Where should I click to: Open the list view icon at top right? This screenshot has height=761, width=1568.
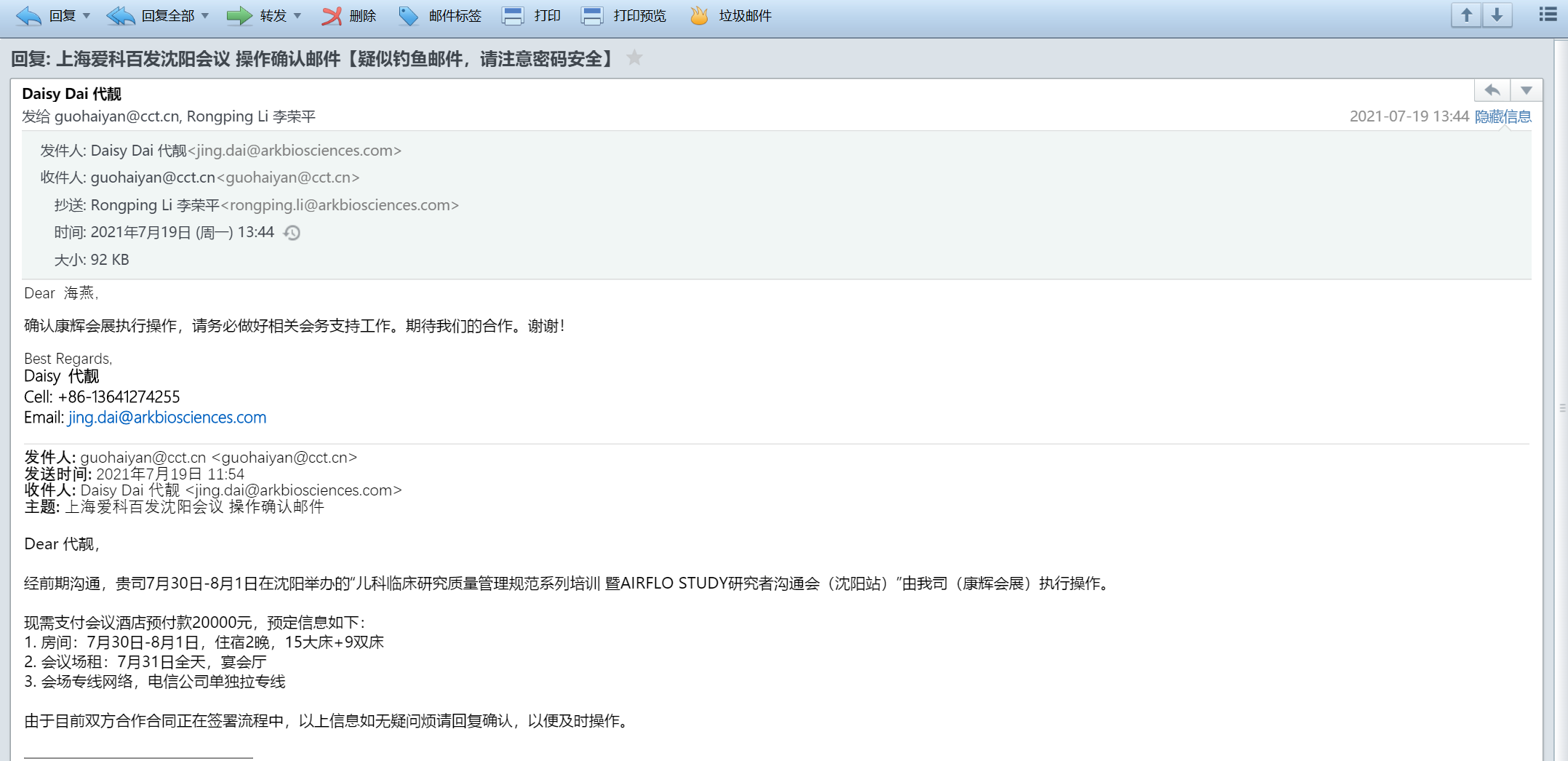1548,15
